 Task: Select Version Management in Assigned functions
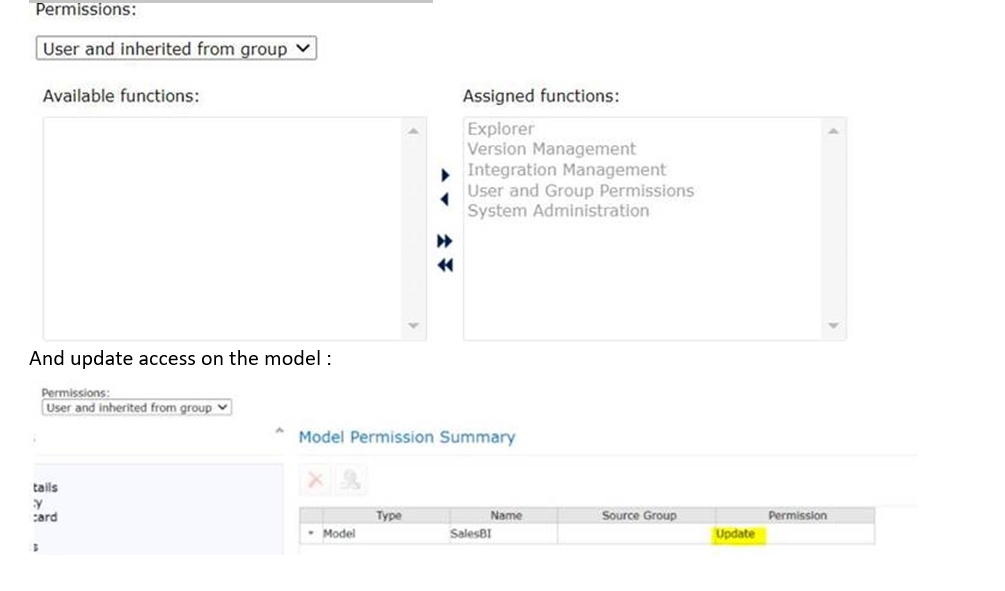click(x=551, y=149)
